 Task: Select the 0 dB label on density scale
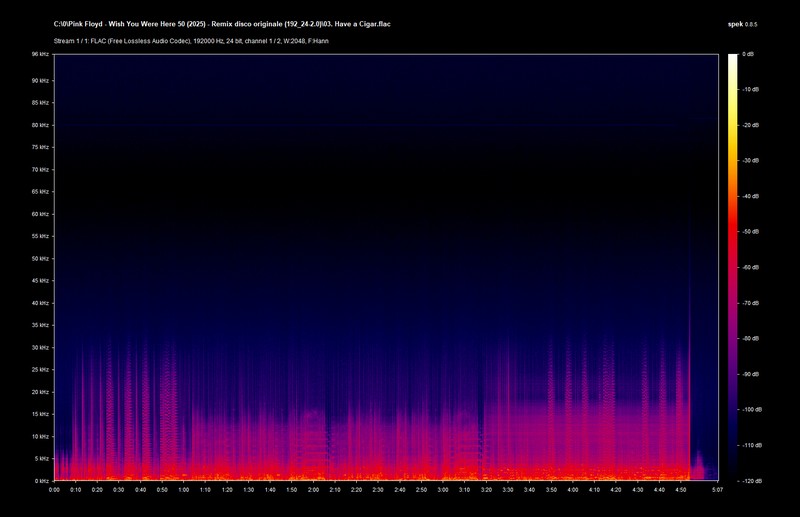tap(749, 54)
